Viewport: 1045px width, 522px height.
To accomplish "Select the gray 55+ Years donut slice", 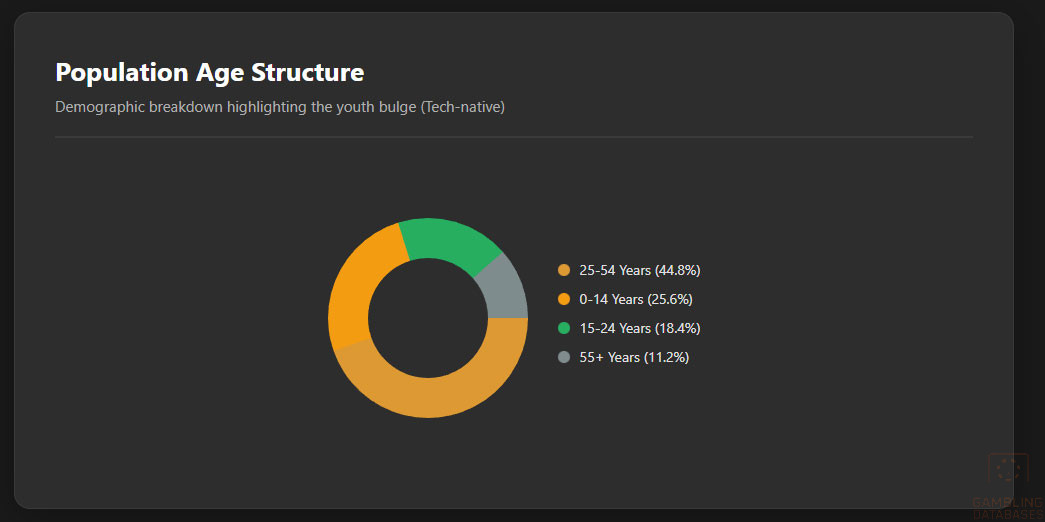I will 505,290.
